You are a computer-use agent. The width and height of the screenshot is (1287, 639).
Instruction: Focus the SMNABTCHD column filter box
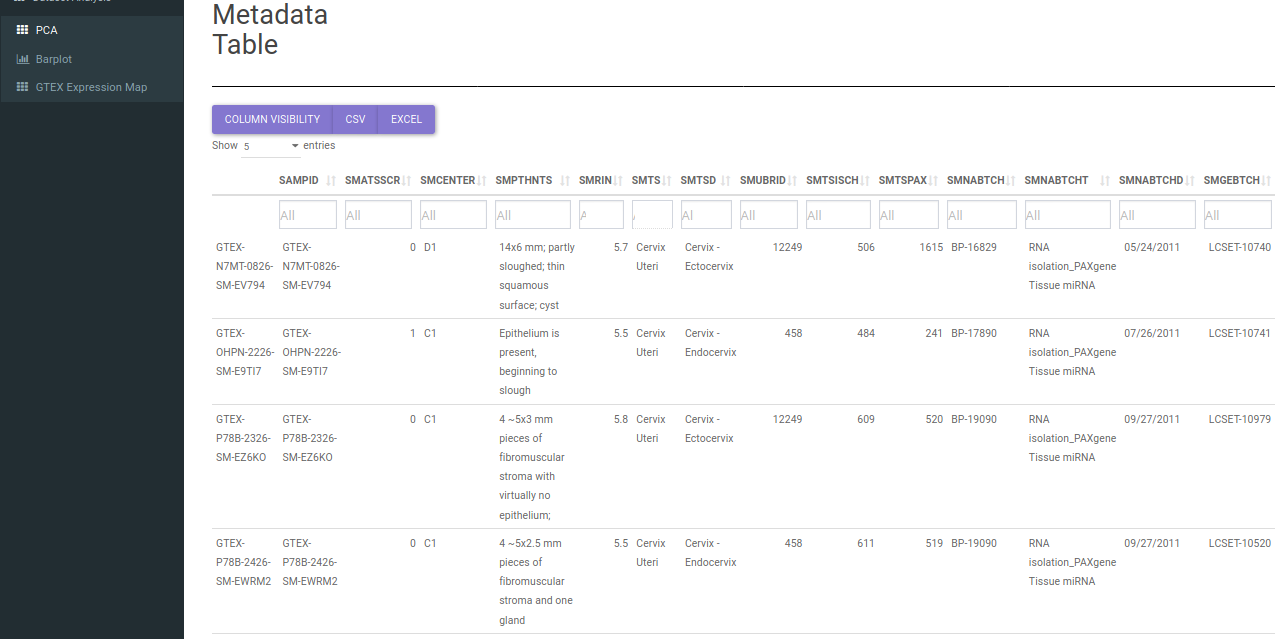1157,215
